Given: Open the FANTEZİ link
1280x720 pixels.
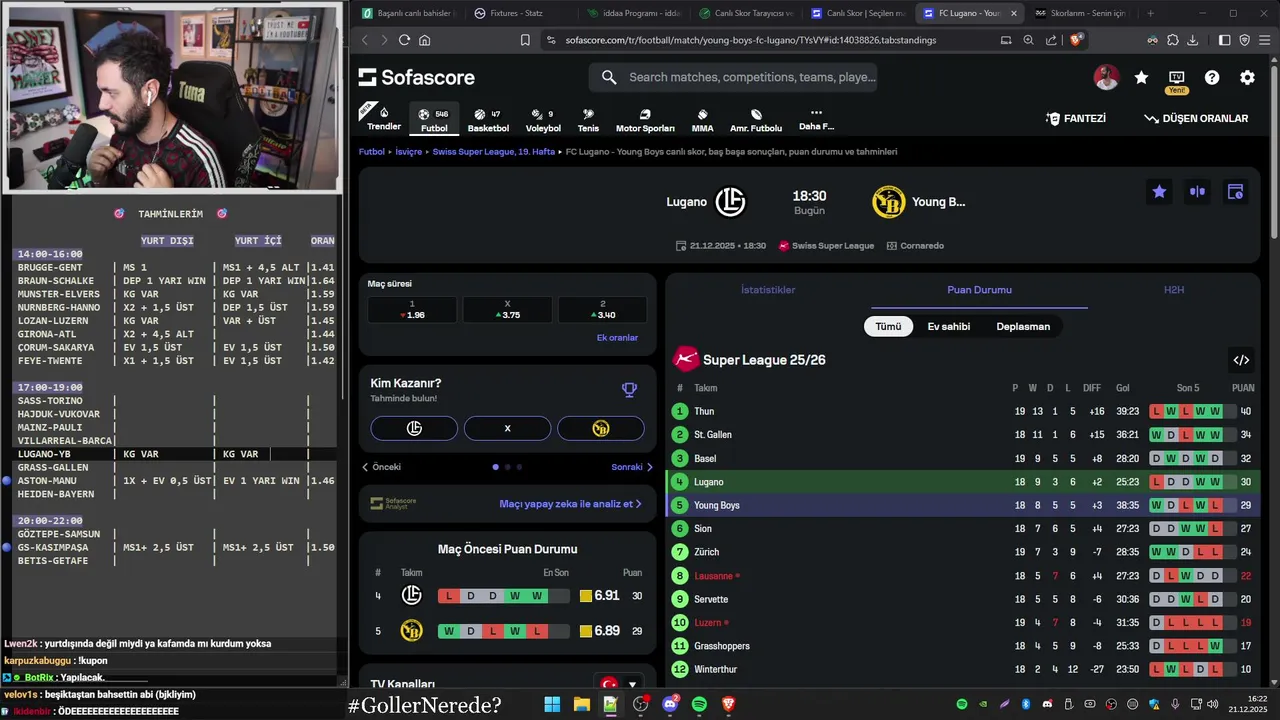Looking at the screenshot, I should coord(1076,118).
